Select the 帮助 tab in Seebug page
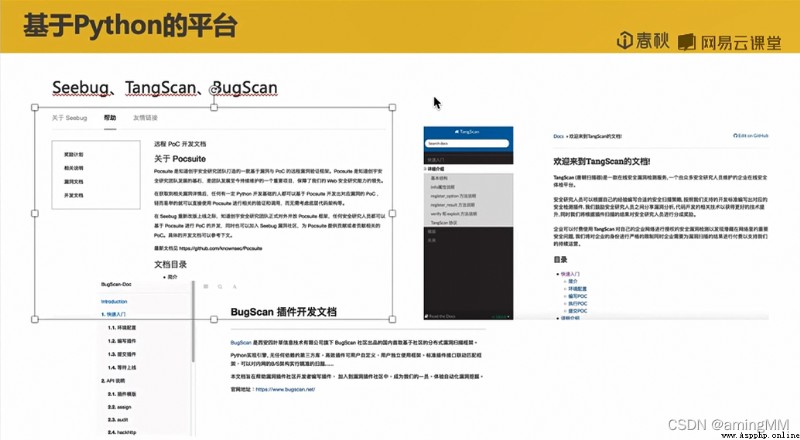The width and height of the screenshot is (800, 440). coord(110,118)
